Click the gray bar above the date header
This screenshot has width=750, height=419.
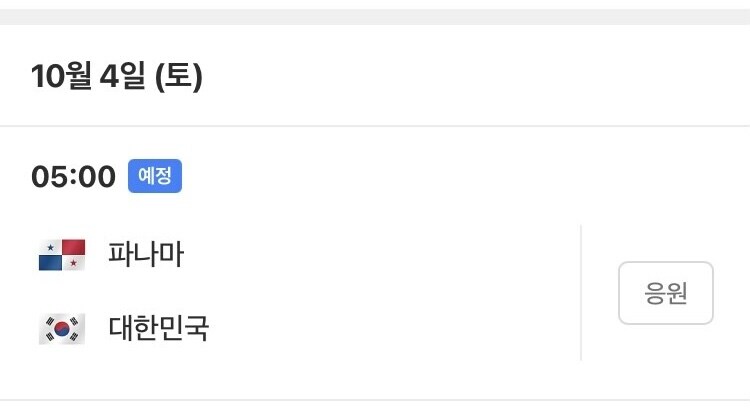coord(375,16)
